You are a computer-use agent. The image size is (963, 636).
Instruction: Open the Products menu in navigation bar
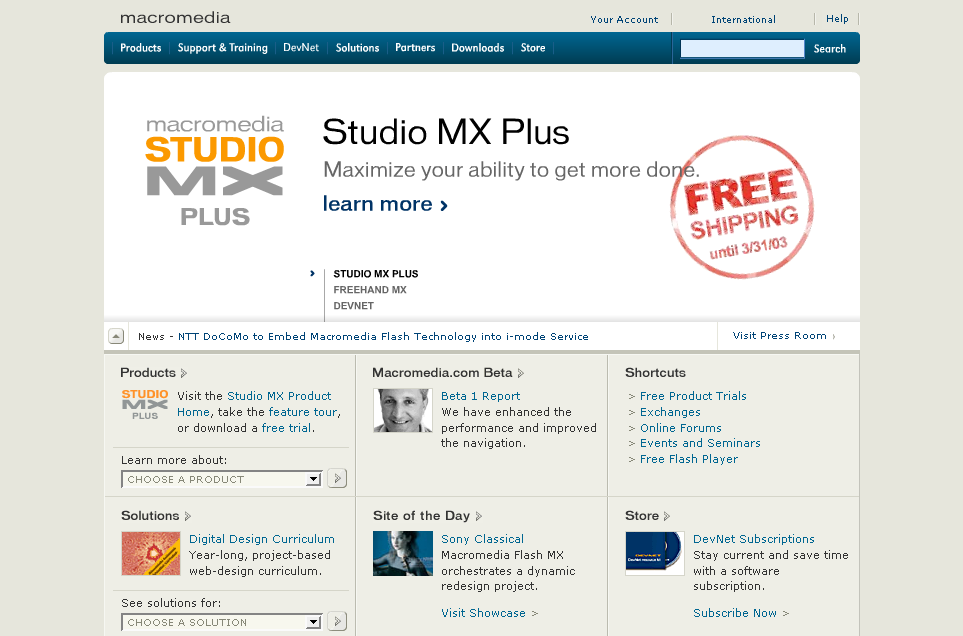coord(141,48)
